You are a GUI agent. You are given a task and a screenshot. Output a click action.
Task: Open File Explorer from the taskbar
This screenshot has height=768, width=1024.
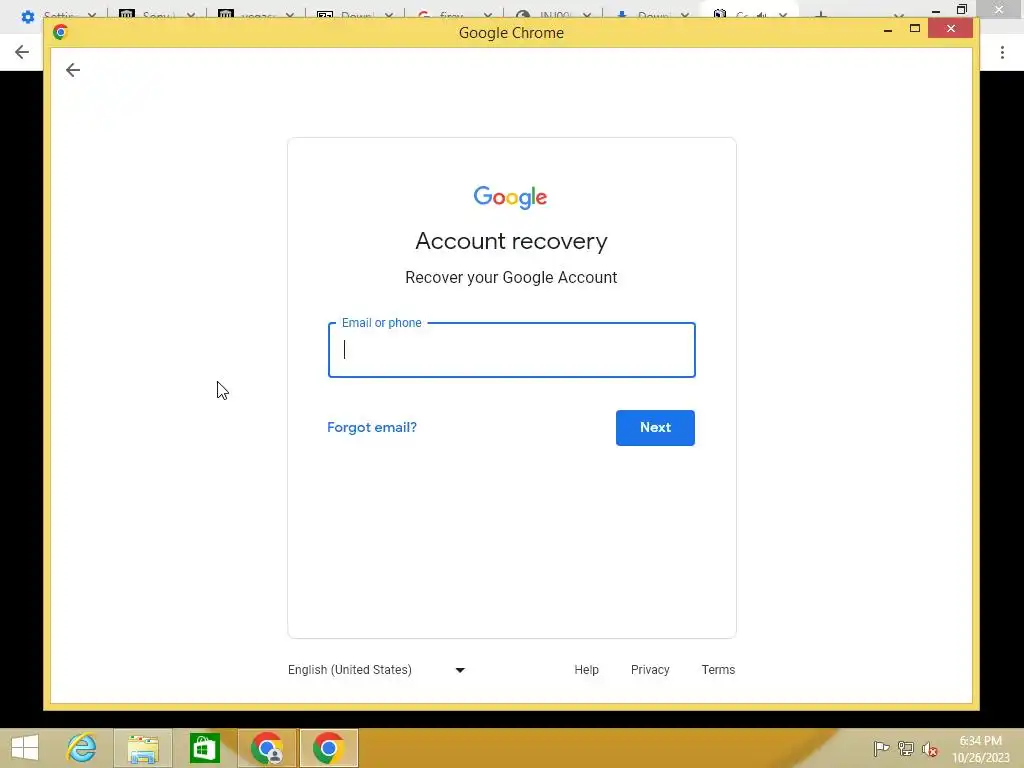pyautogui.click(x=143, y=748)
